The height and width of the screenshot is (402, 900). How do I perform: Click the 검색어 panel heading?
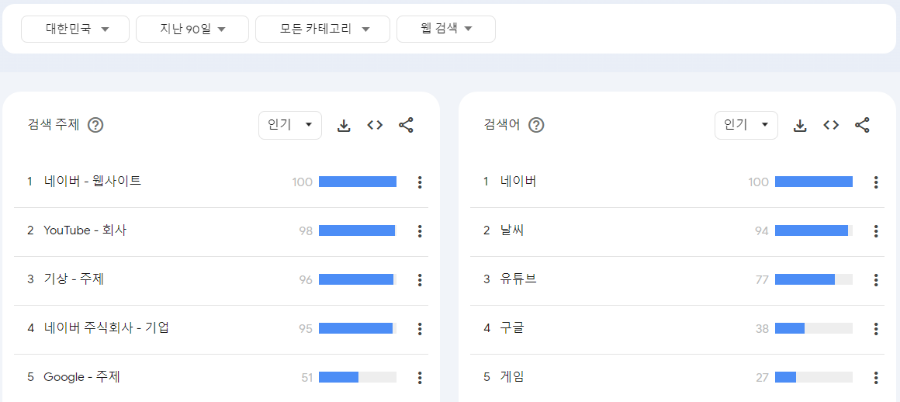click(502, 125)
